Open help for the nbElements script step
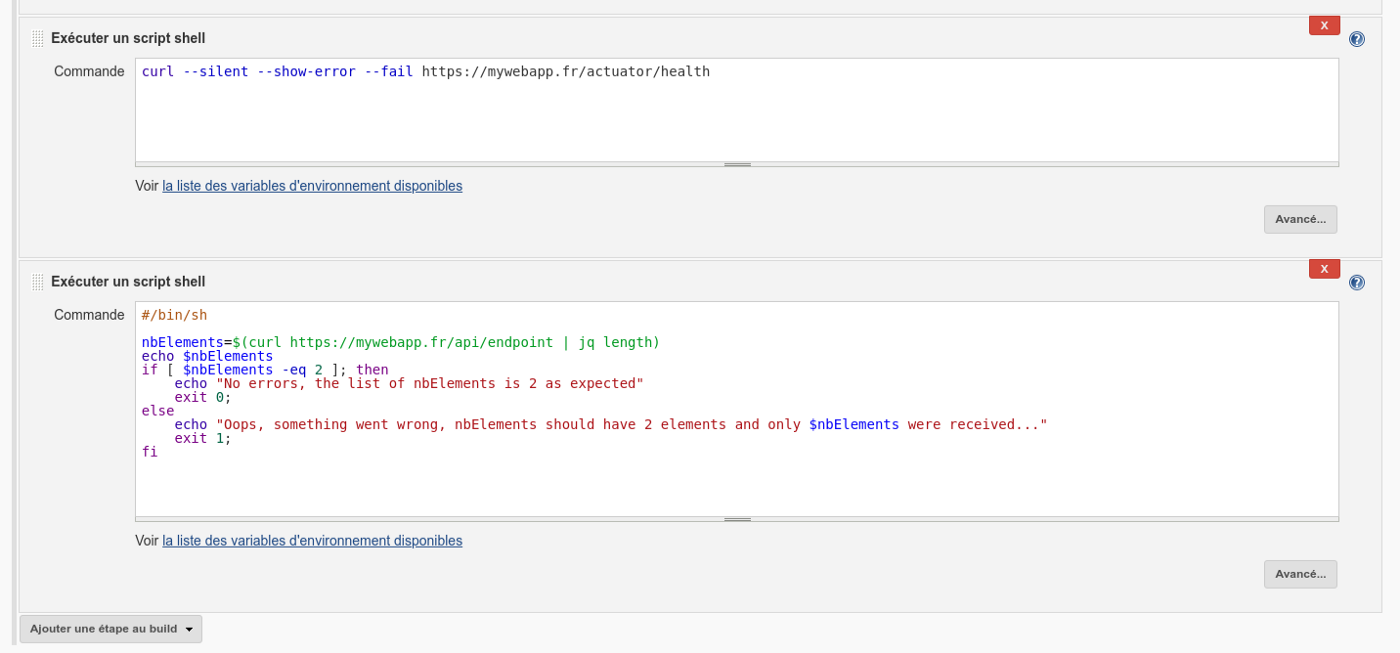The width and height of the screenshot is (1400, 653). [1356, 283]
